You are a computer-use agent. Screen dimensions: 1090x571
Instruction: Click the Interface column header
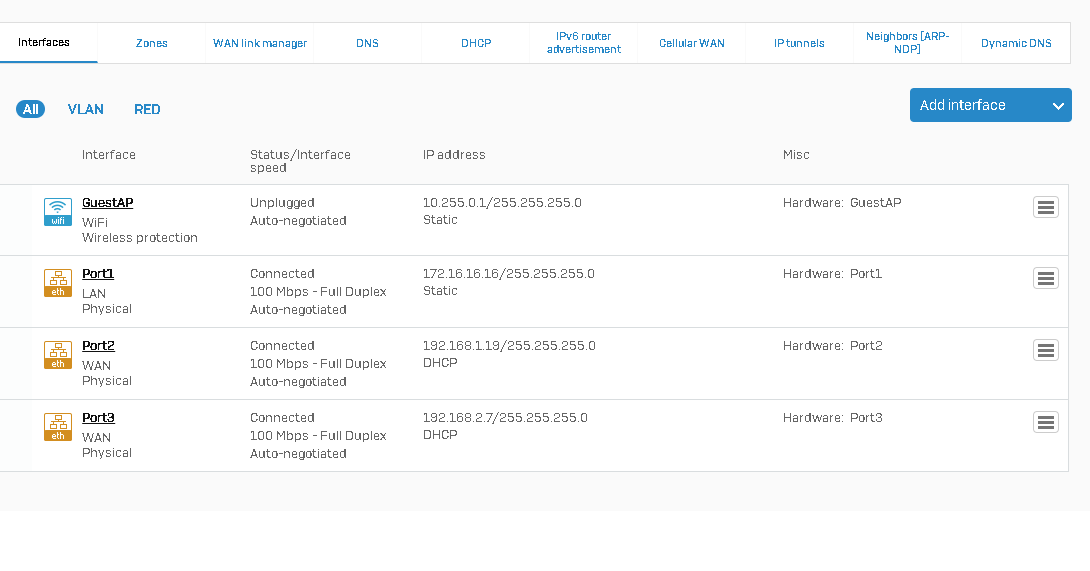[x=108, y=154]
